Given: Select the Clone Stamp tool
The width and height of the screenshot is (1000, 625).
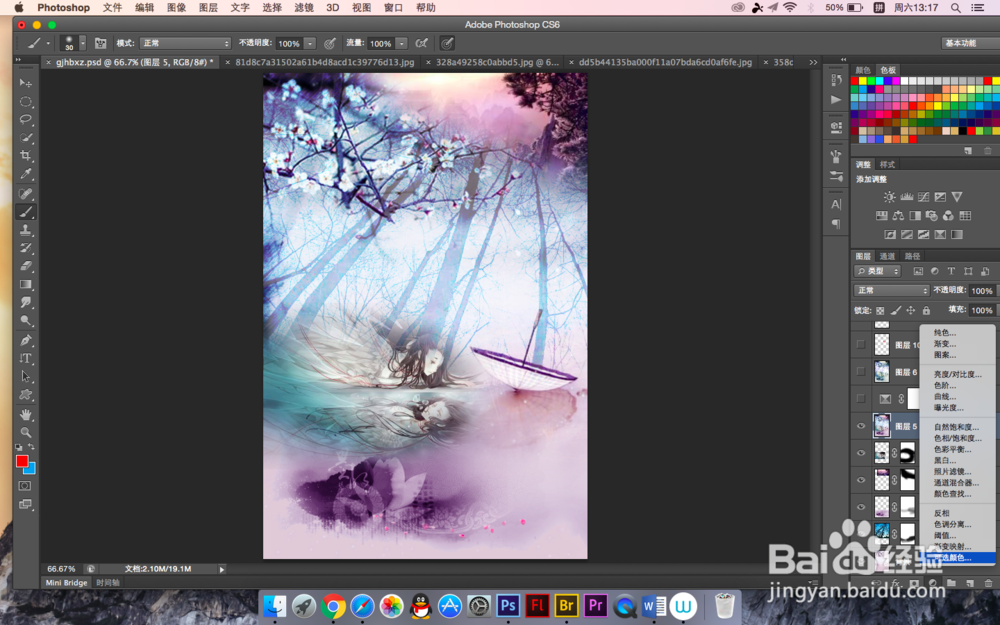Looking at the screenshot, I should click(26, 230).
